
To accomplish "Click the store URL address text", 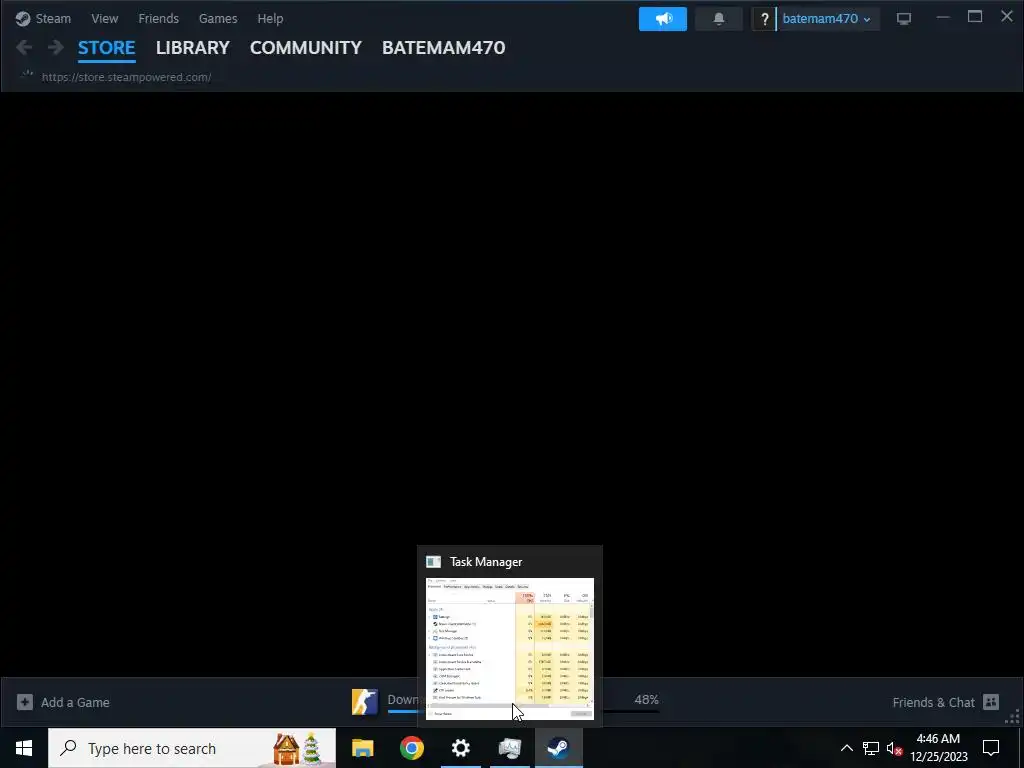I will pyautogui.click(x=126, y=77).
